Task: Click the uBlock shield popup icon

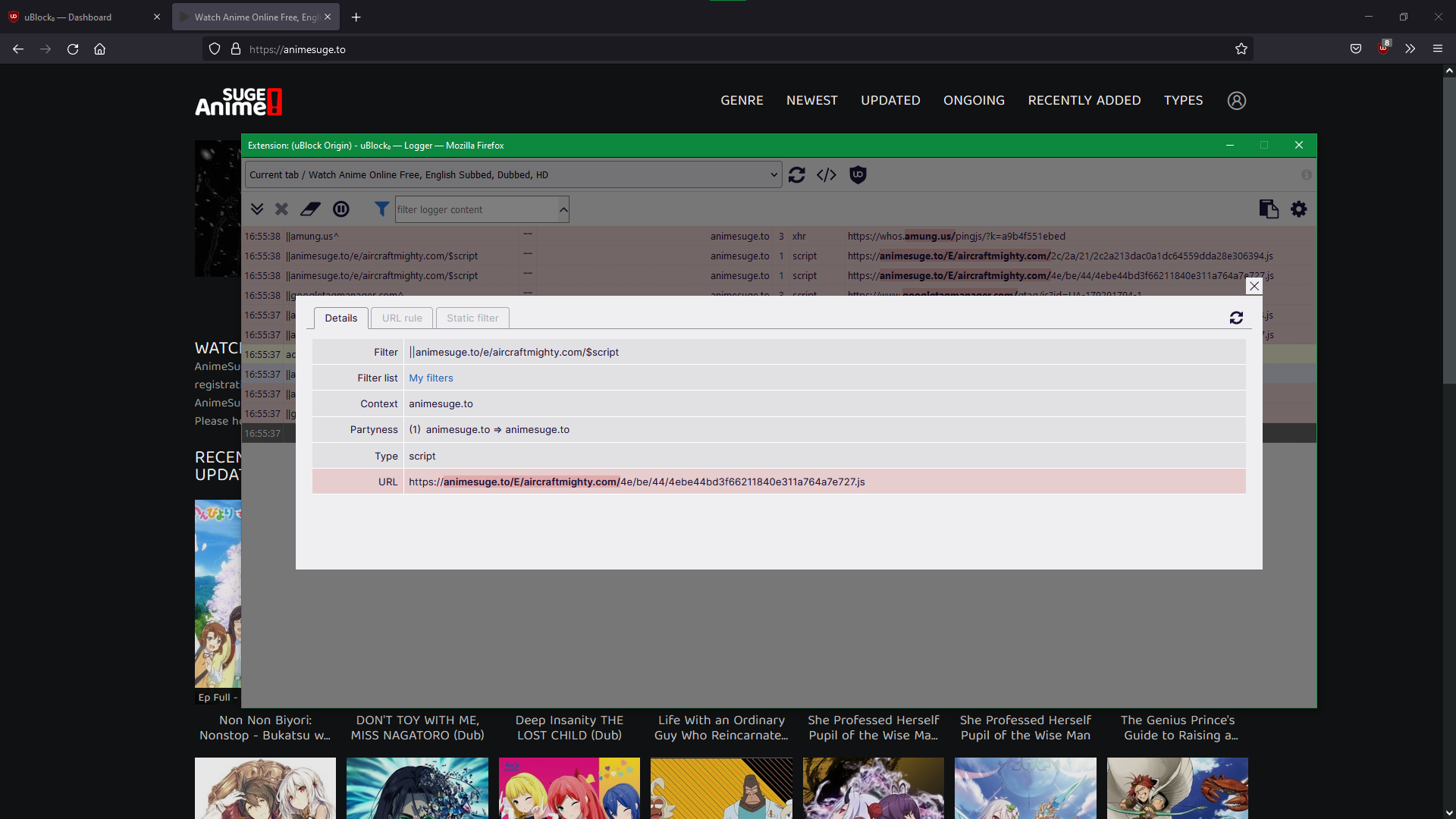Action: (858, 175)
